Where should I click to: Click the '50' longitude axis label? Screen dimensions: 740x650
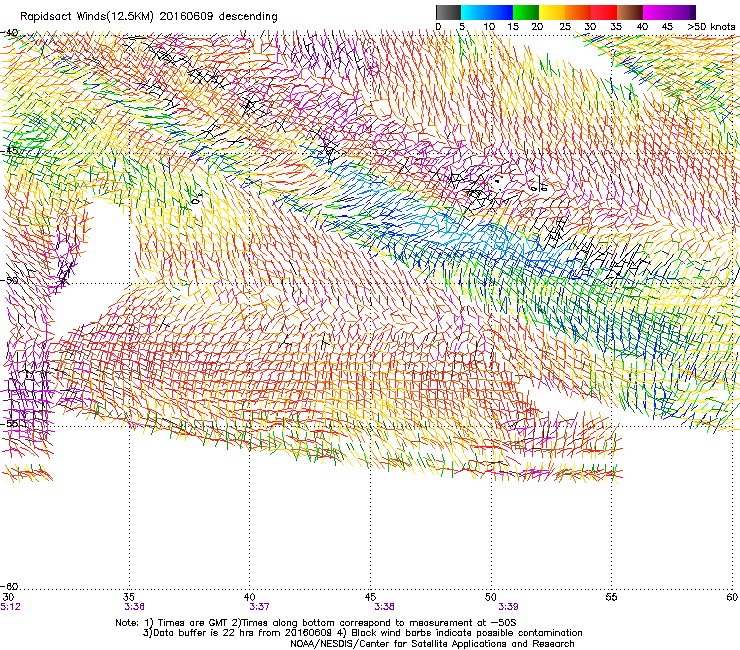coord(491,597)
